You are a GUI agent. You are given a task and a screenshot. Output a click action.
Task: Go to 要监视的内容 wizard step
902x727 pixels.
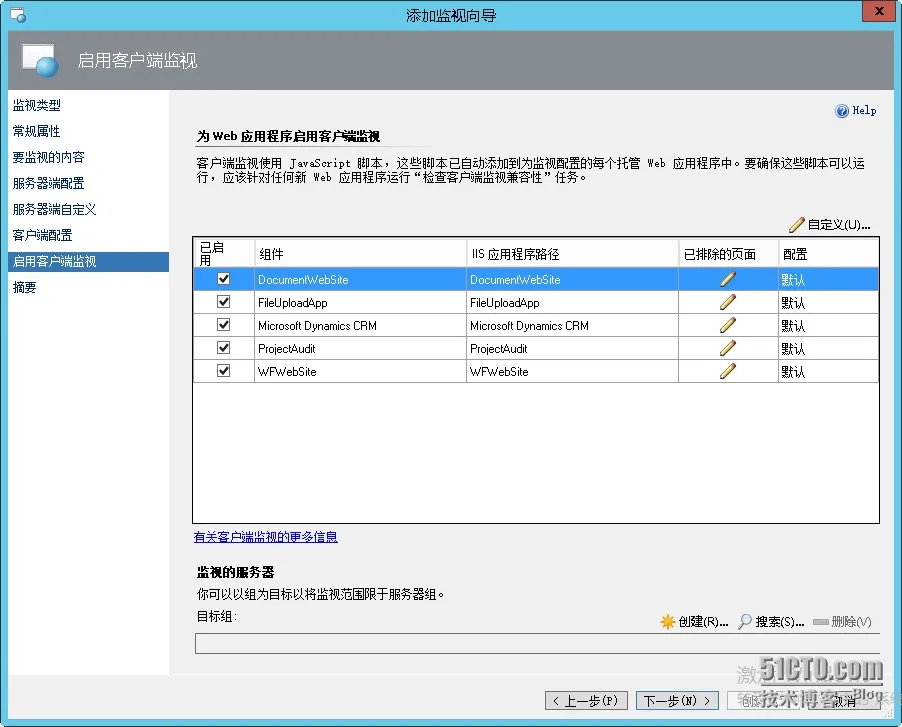49,157
